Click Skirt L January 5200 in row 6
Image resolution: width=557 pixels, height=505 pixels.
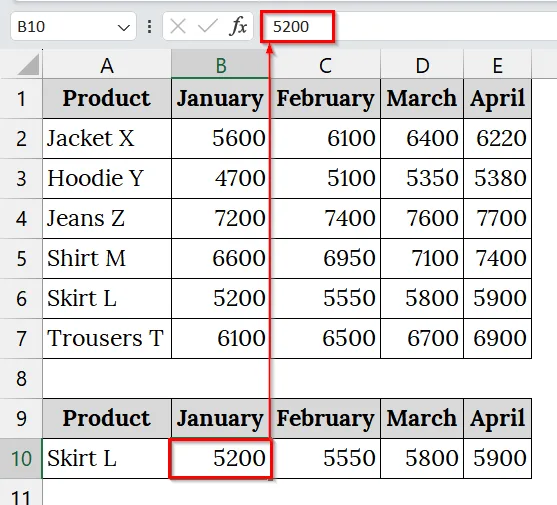(220, 298)
